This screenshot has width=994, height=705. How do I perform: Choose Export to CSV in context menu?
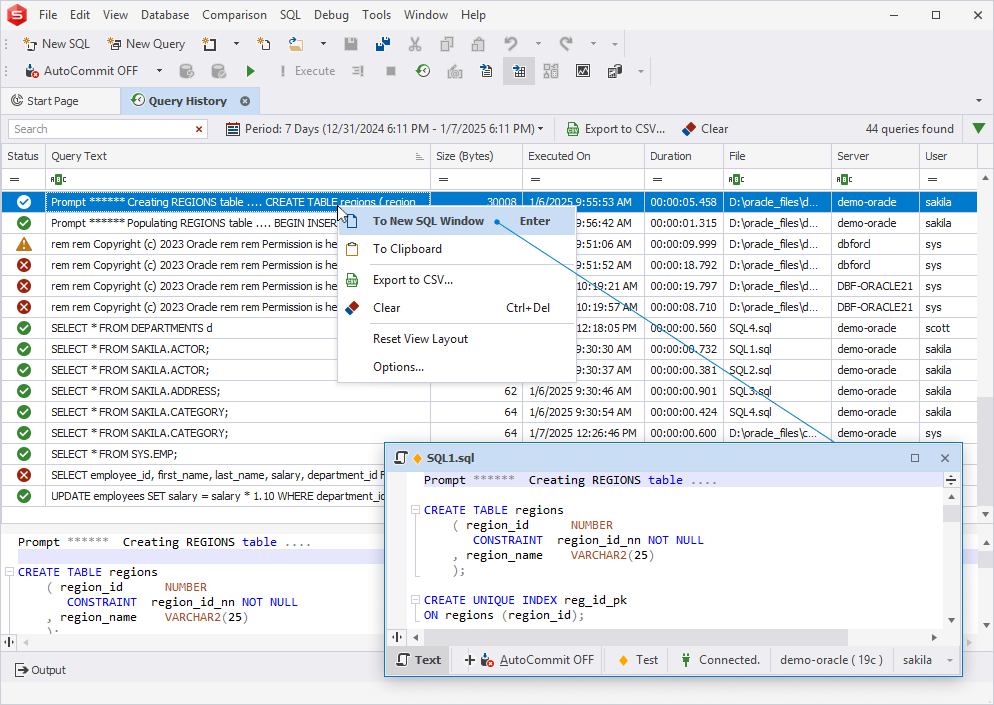[x=456, y=280]
